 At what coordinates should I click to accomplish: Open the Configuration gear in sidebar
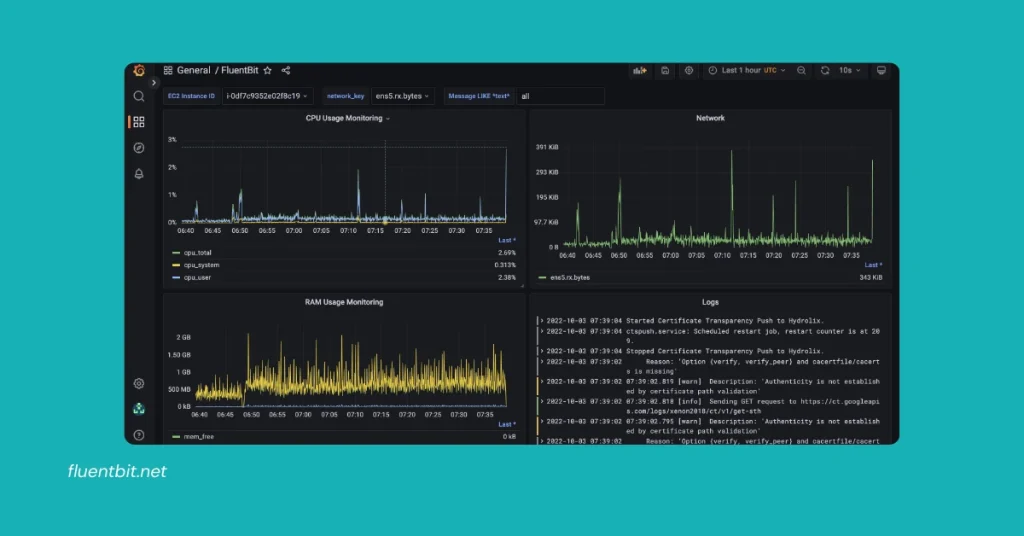point(139,384)
